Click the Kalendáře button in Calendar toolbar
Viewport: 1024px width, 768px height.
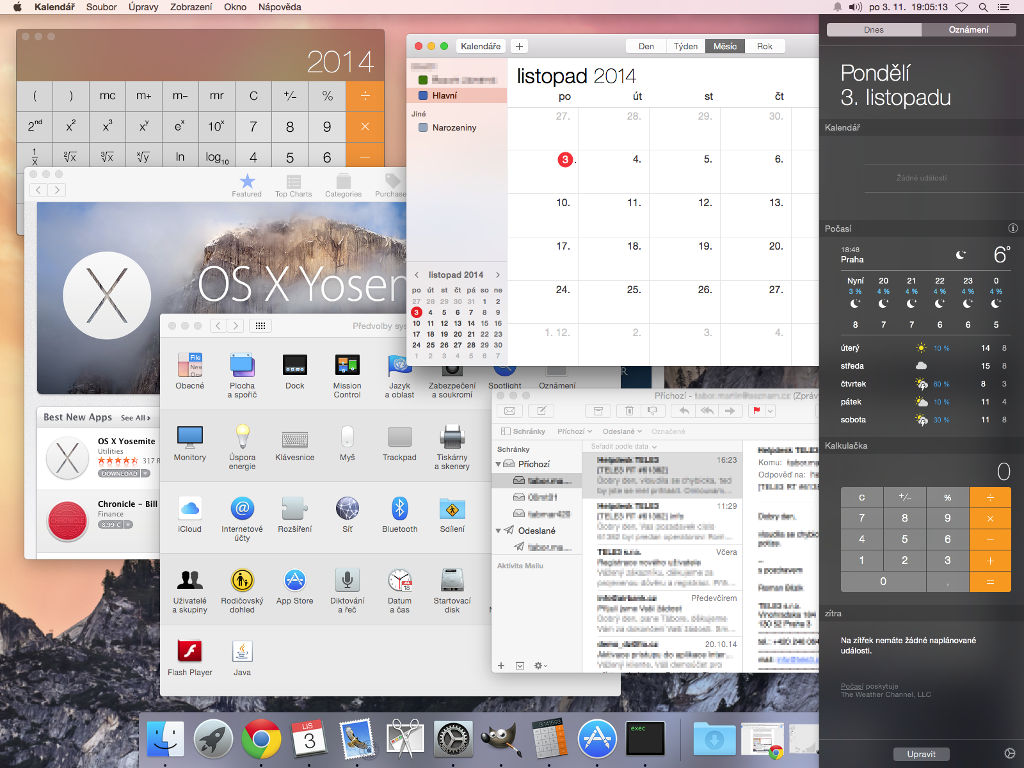pos(481,46)
